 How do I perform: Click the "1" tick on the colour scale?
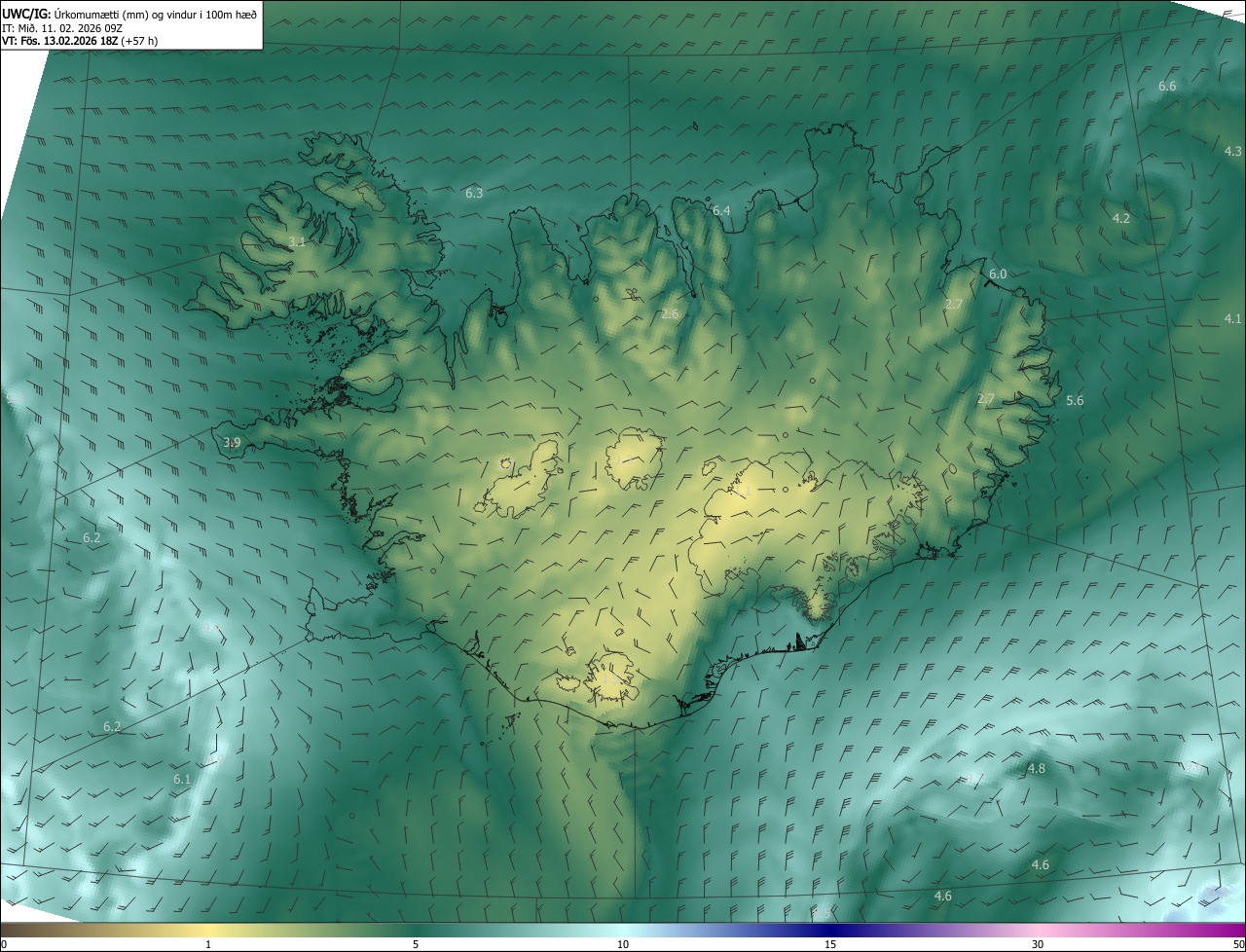coord(208,945)
